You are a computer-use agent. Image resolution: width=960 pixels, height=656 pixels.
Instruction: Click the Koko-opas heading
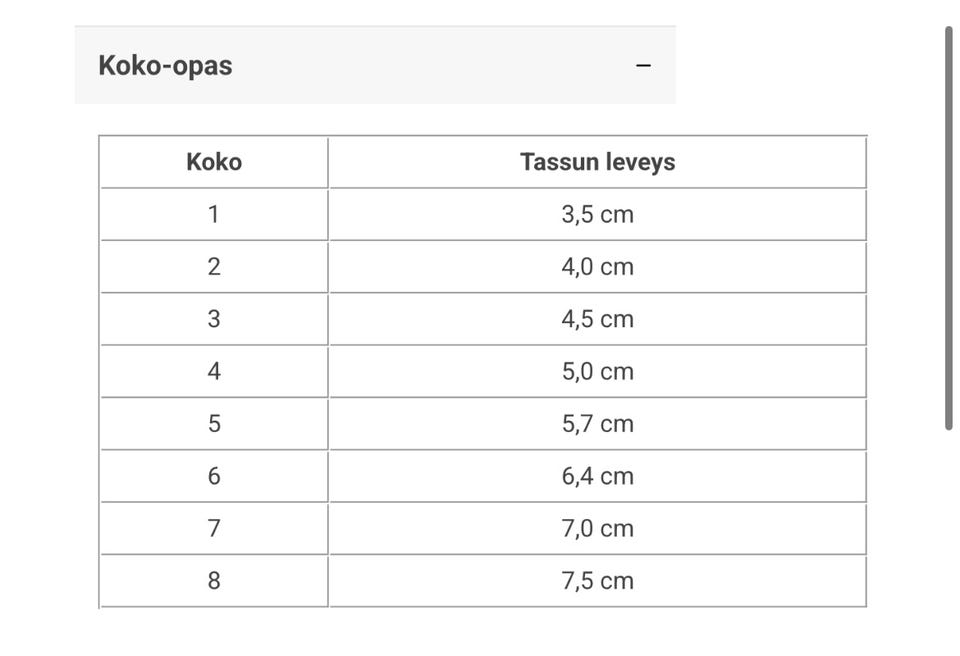(165, 66)
